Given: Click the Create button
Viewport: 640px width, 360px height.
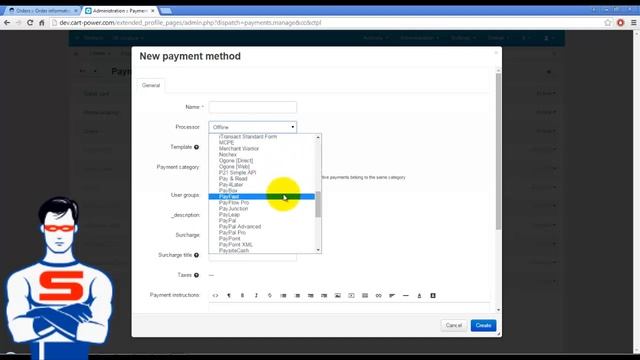Looking at the screenshot, I should (x=484, y=325).
